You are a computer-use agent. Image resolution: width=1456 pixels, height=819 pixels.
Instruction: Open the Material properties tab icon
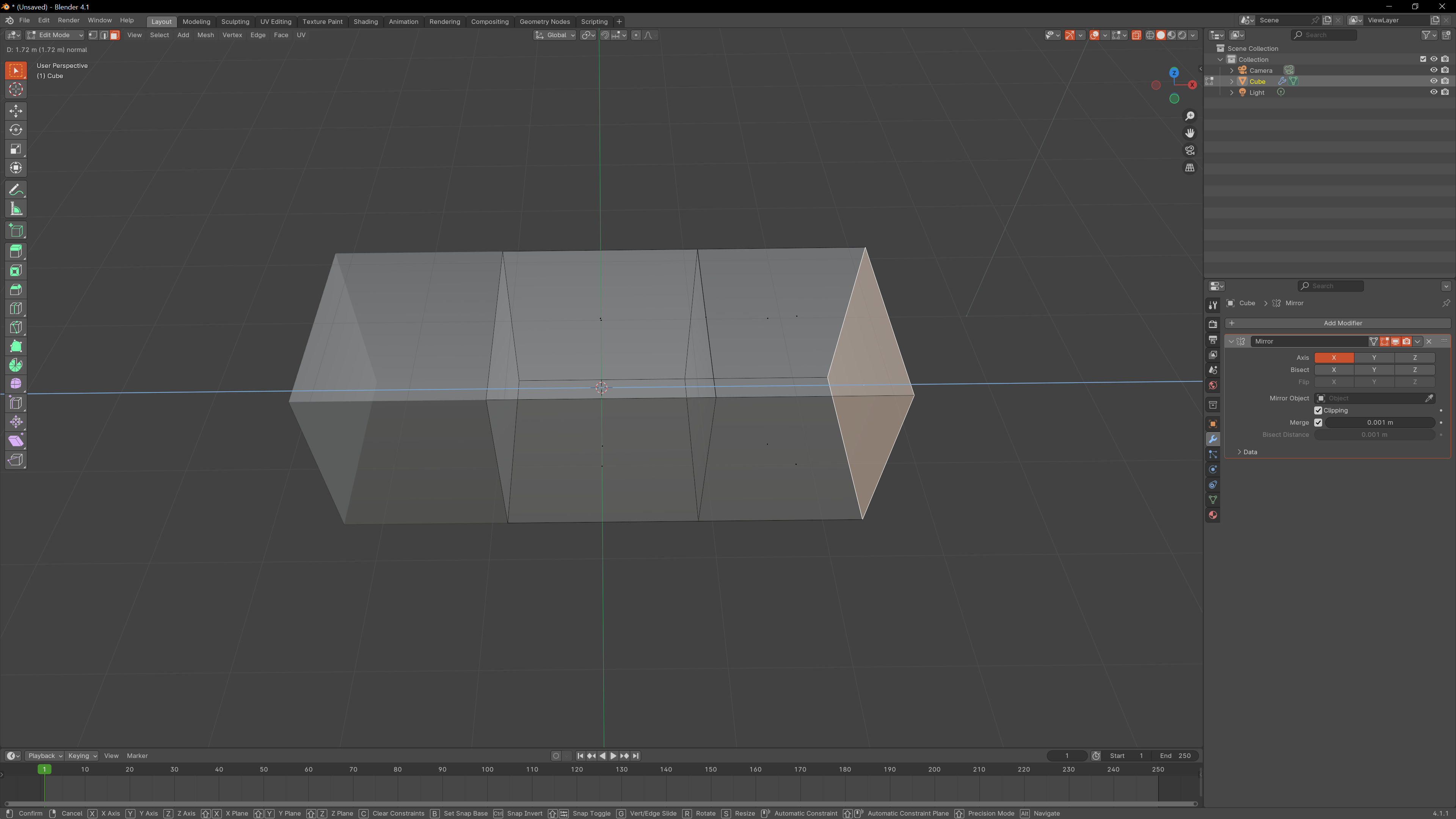tap(1213, 515)
